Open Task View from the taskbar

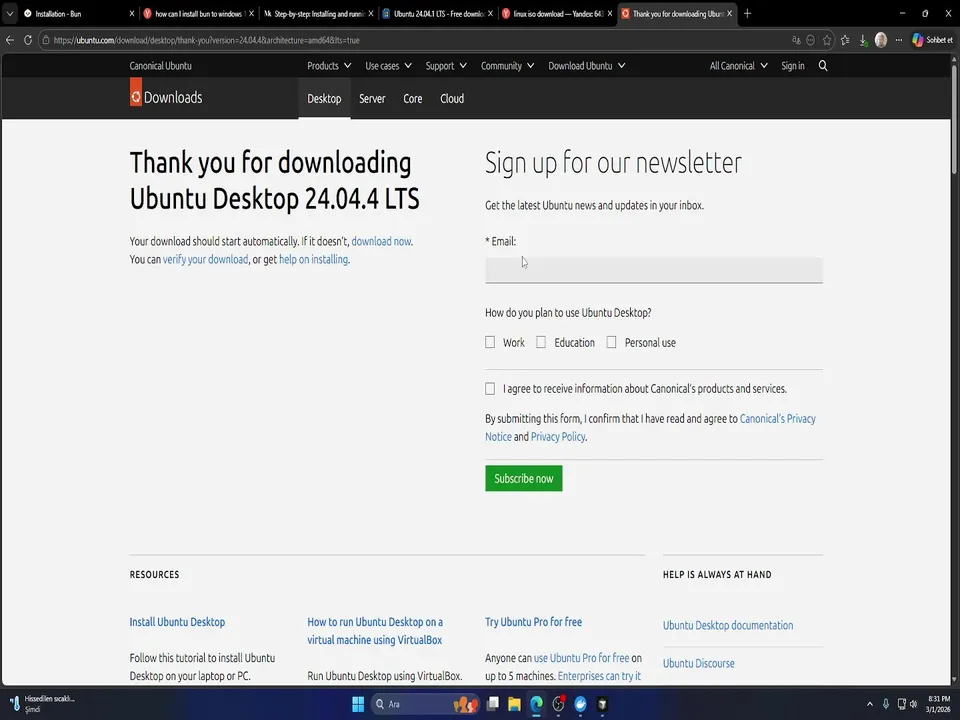click(x=492, y=704)
